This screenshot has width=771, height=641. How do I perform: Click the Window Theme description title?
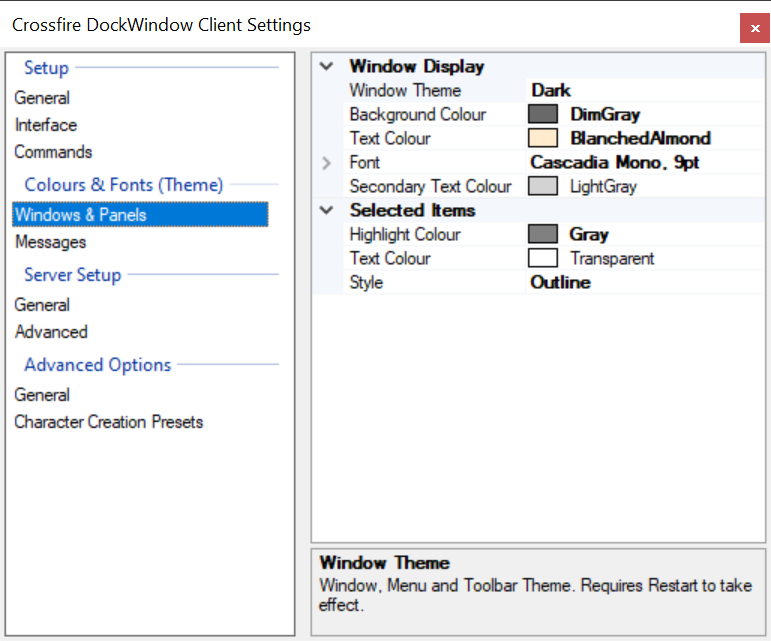pos(385,563)
